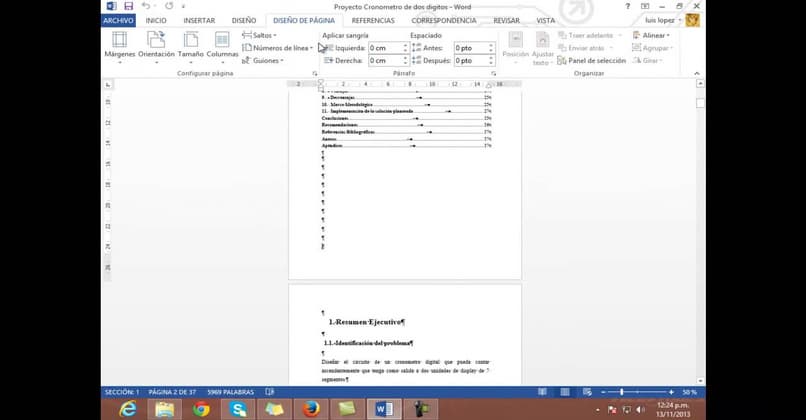
Task: Switch to Print Layout view icon
Action: coord(564,392)
